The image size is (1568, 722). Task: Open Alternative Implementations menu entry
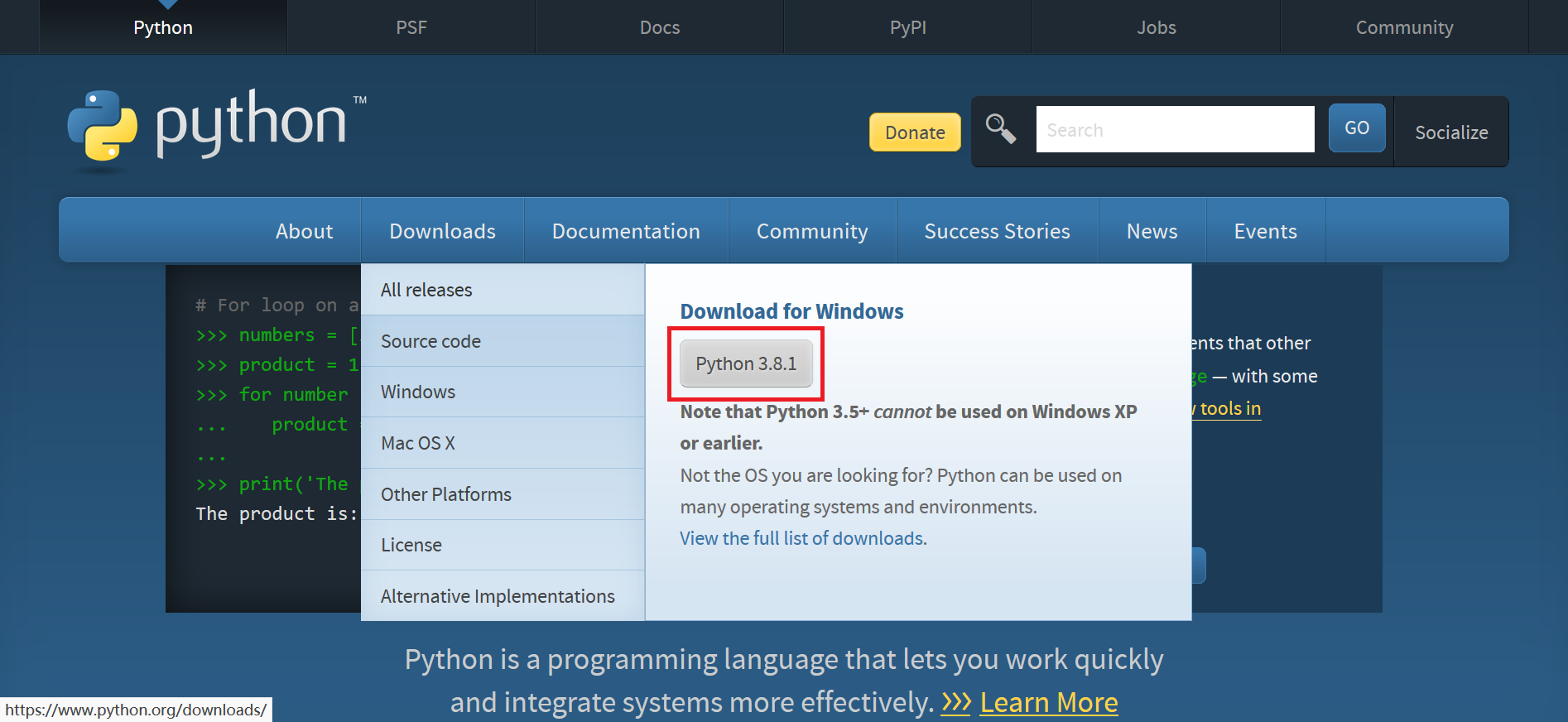tap(498, 596)
